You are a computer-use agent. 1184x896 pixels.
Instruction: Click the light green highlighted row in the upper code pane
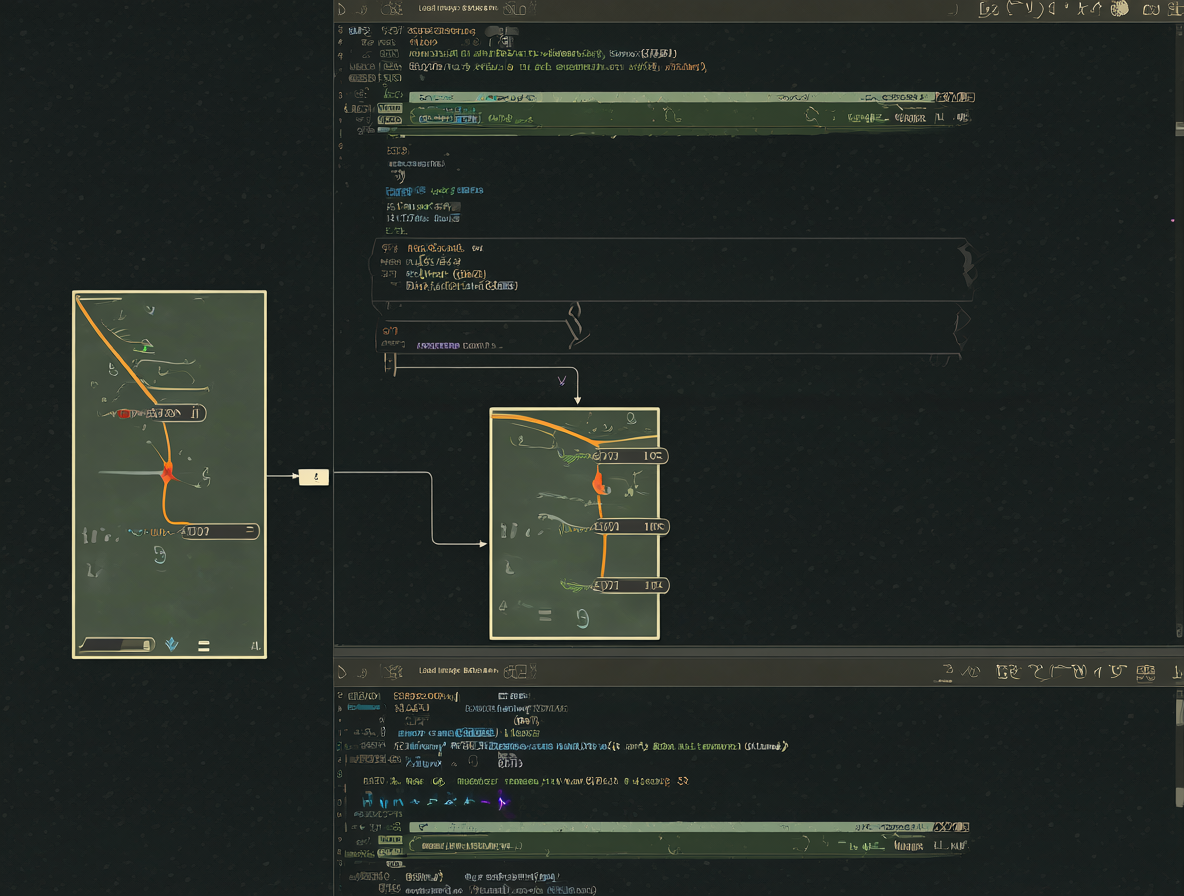[692, 97]
